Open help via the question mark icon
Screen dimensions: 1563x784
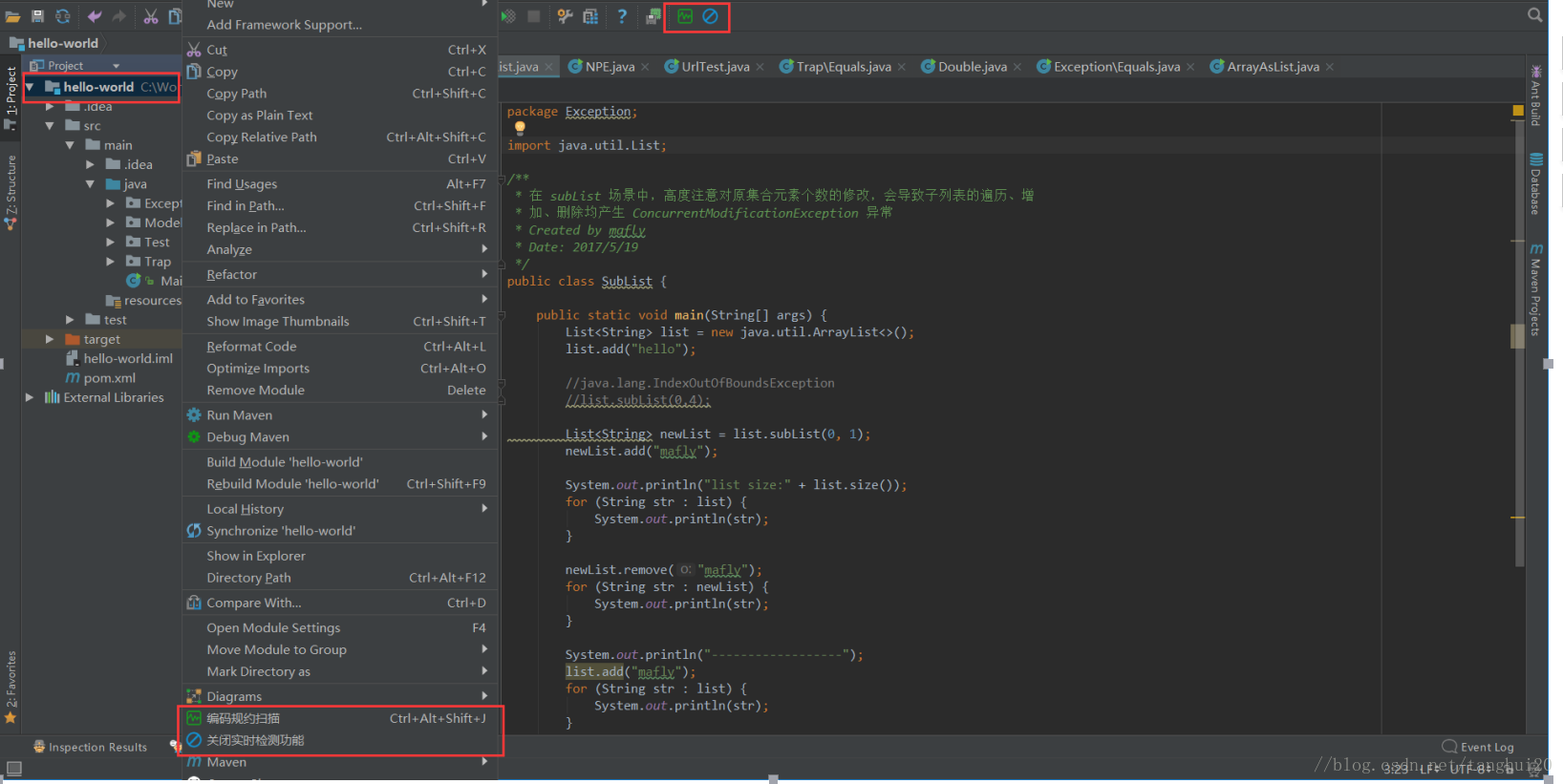point(622,16)
